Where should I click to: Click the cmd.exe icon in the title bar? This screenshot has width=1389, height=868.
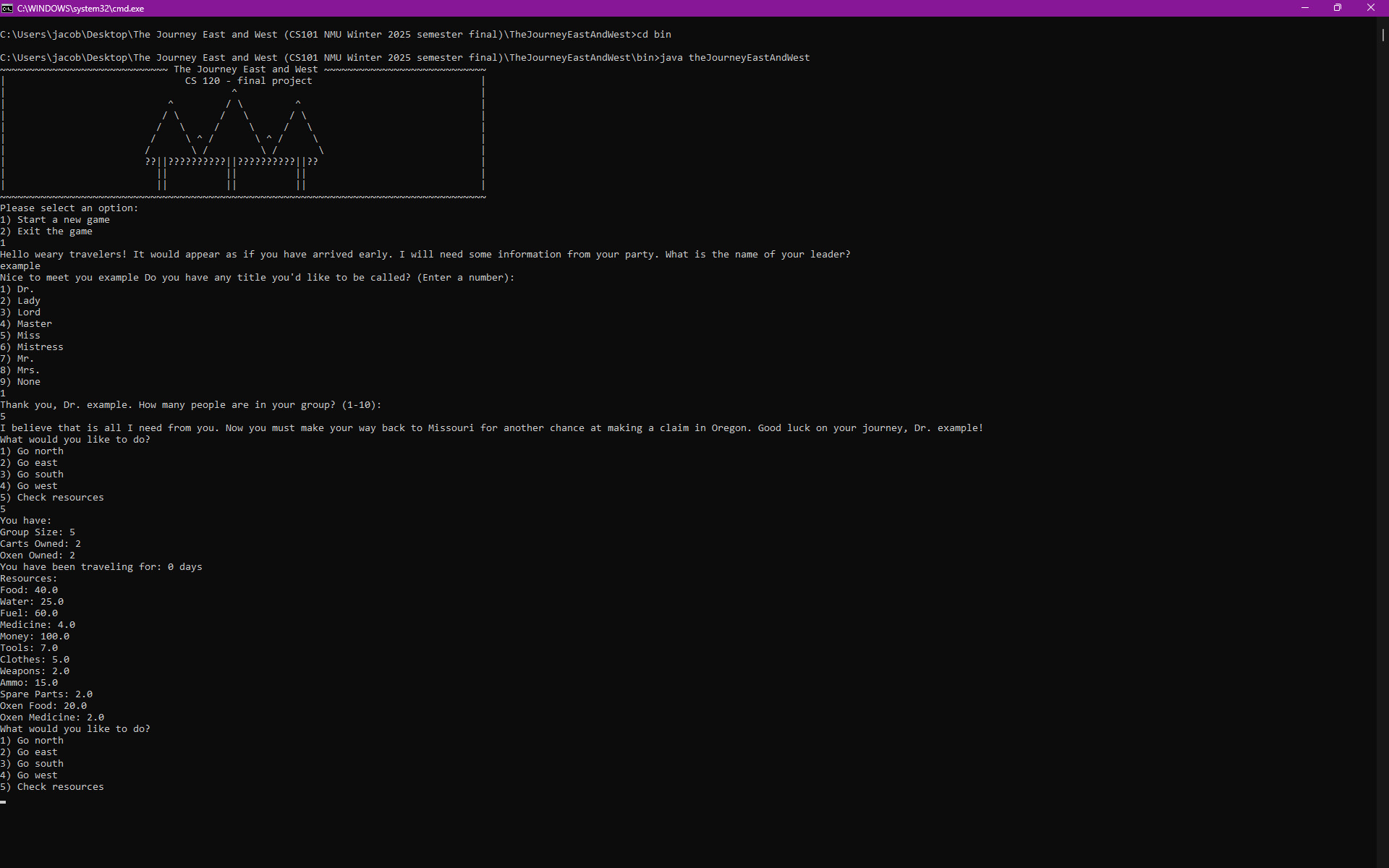tap(8, 8)
